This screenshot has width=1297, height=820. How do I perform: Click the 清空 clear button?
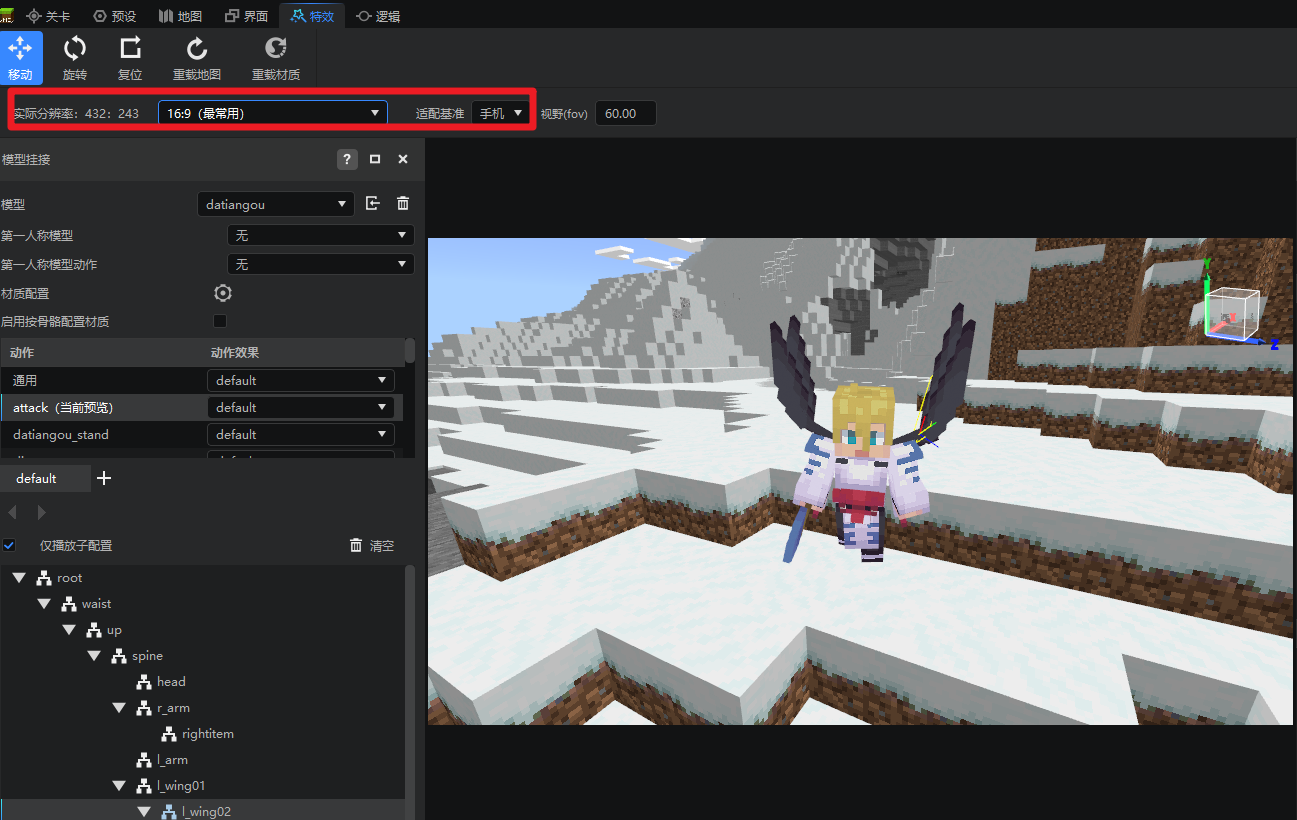tap(371, 545)
